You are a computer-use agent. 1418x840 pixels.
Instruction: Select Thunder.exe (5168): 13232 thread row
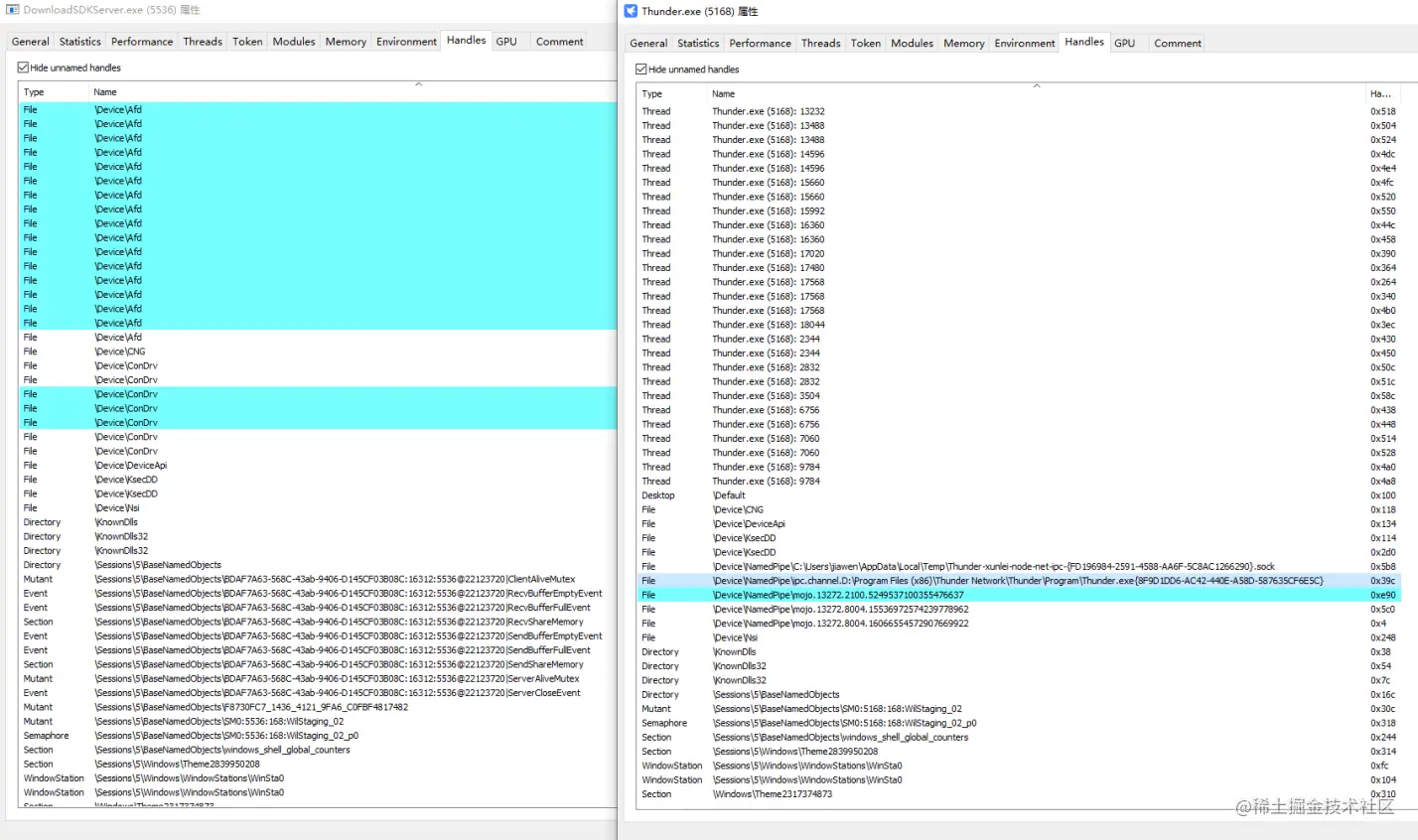1018,111
